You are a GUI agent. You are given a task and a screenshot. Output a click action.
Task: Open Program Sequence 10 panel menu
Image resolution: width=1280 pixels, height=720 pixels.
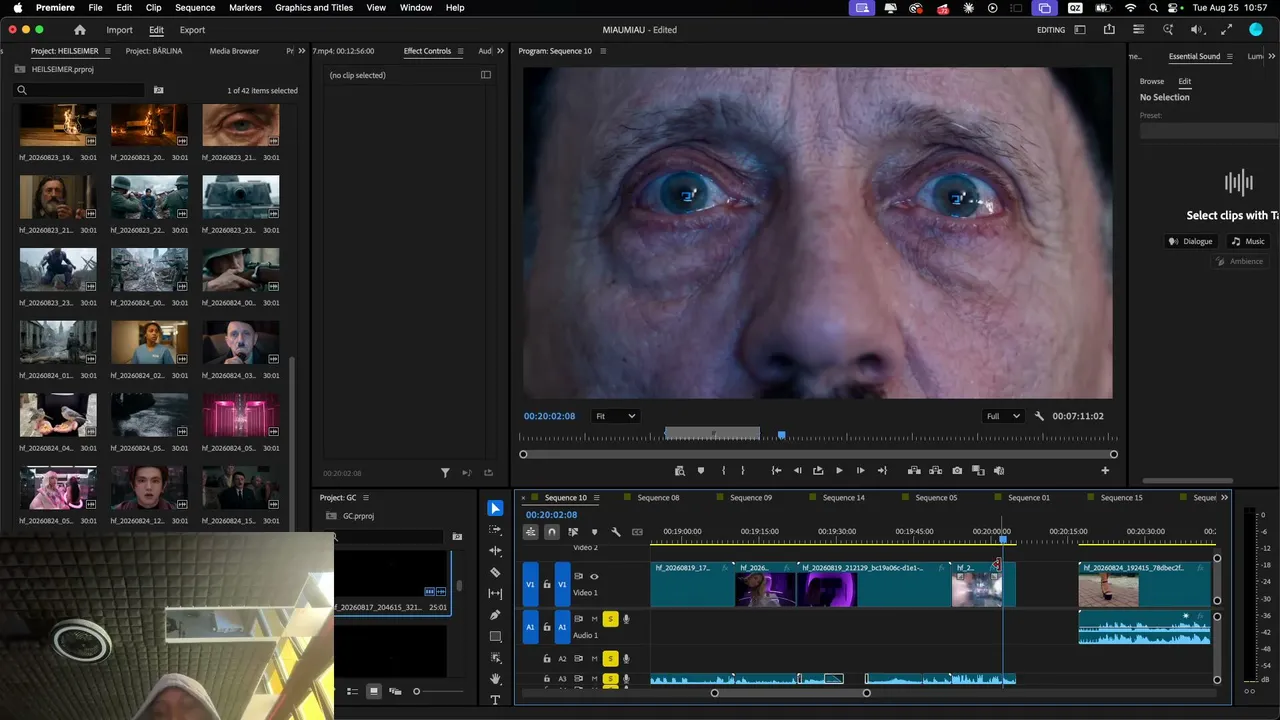pos(603,51)
